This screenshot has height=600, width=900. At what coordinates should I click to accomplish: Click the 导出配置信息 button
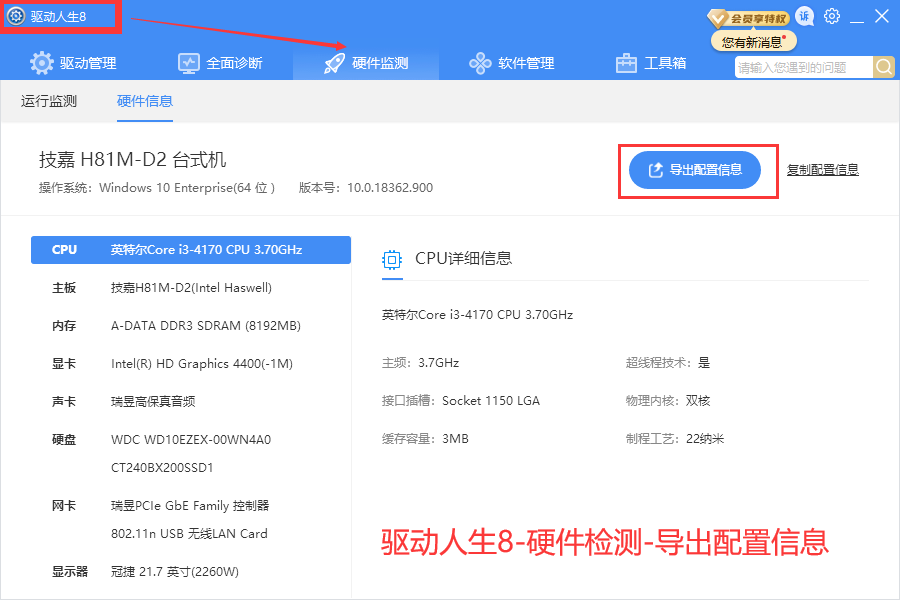coord(695,170)
